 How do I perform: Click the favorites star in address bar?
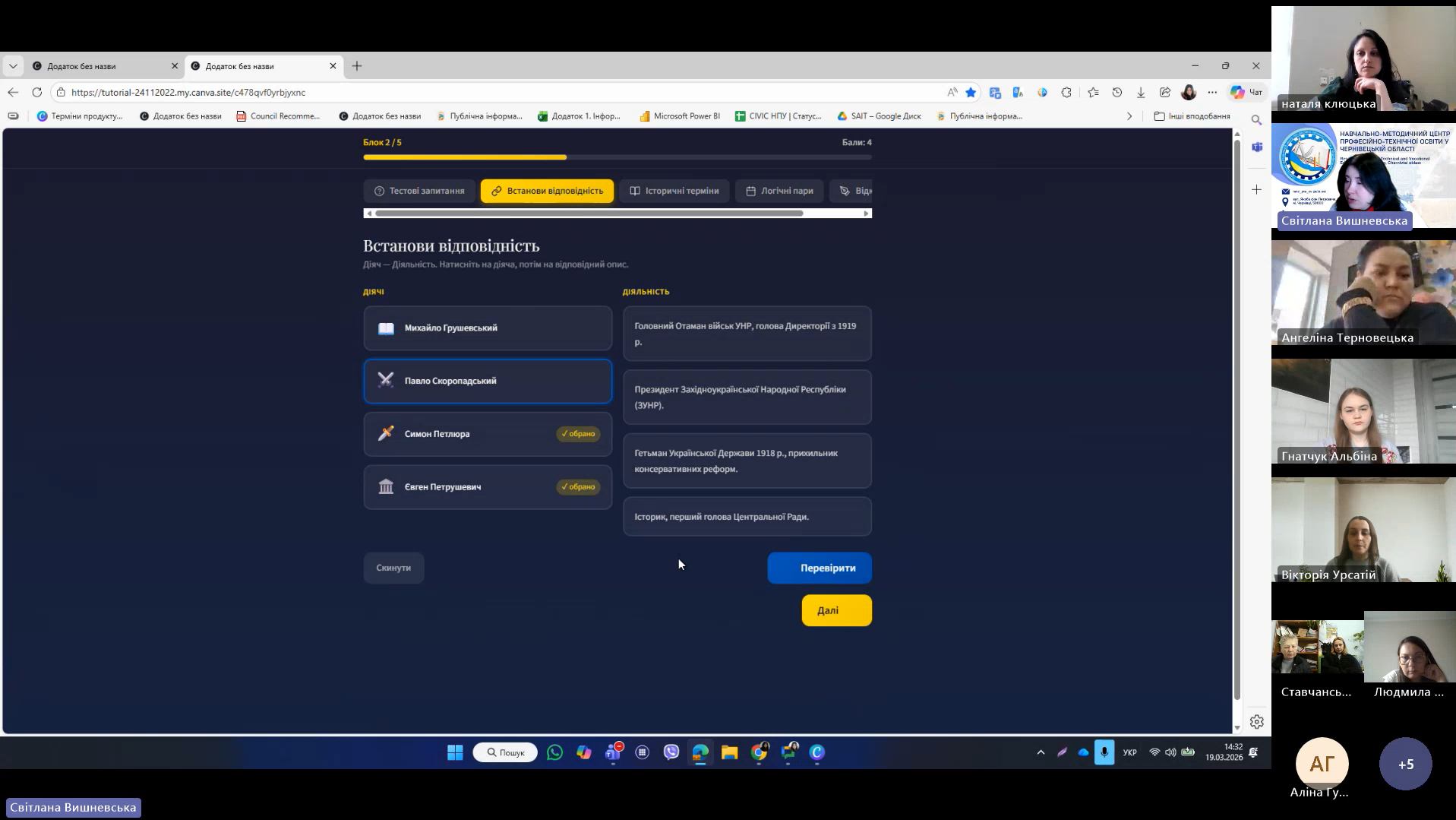[x=971, y=92]
